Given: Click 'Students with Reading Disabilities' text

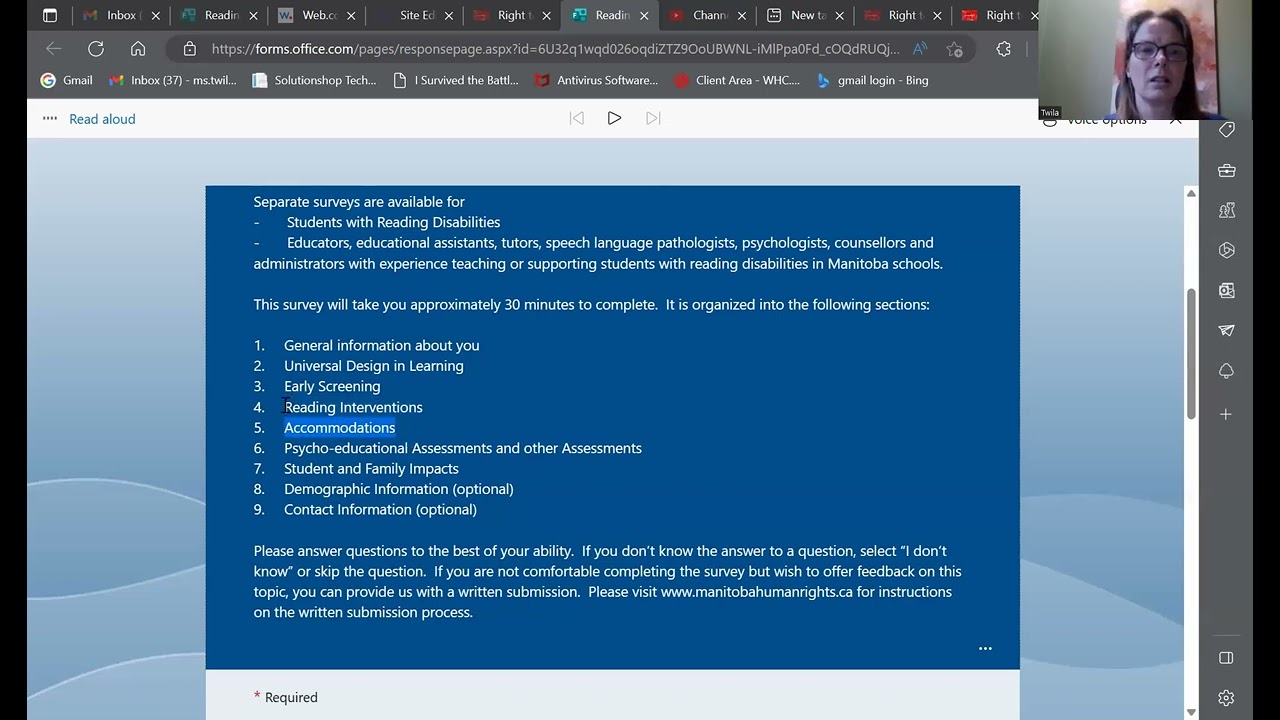Looking at the screenshot, I should (393, 222).
